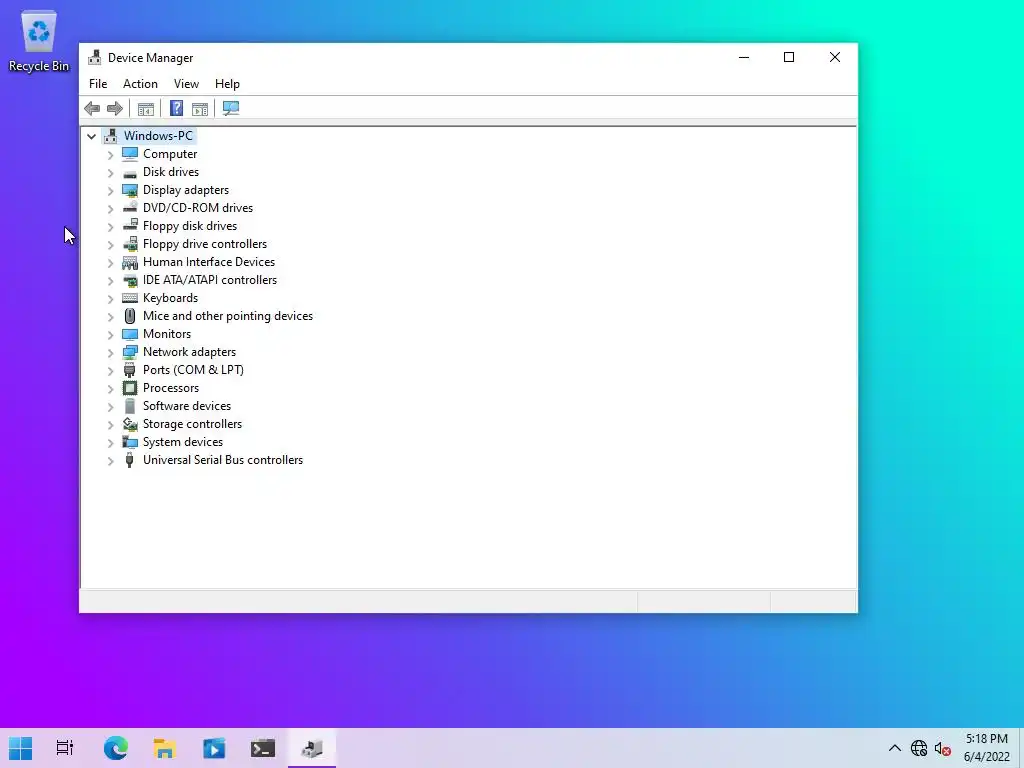Click the Processors chip icon
The width and height of the screenshot is (1024, 768).
(130, 388)
